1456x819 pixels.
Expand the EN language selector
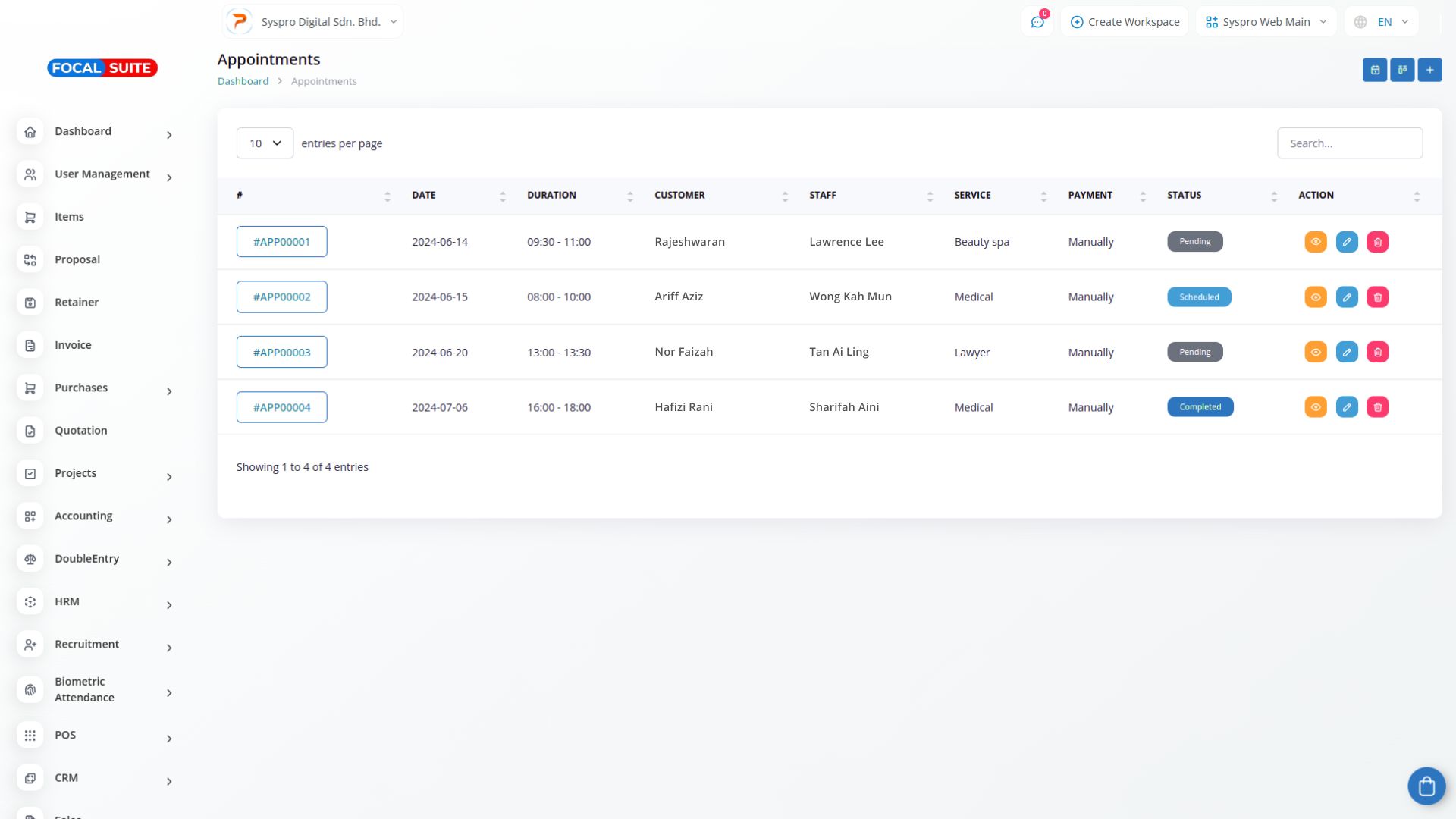click(1382, 22)
